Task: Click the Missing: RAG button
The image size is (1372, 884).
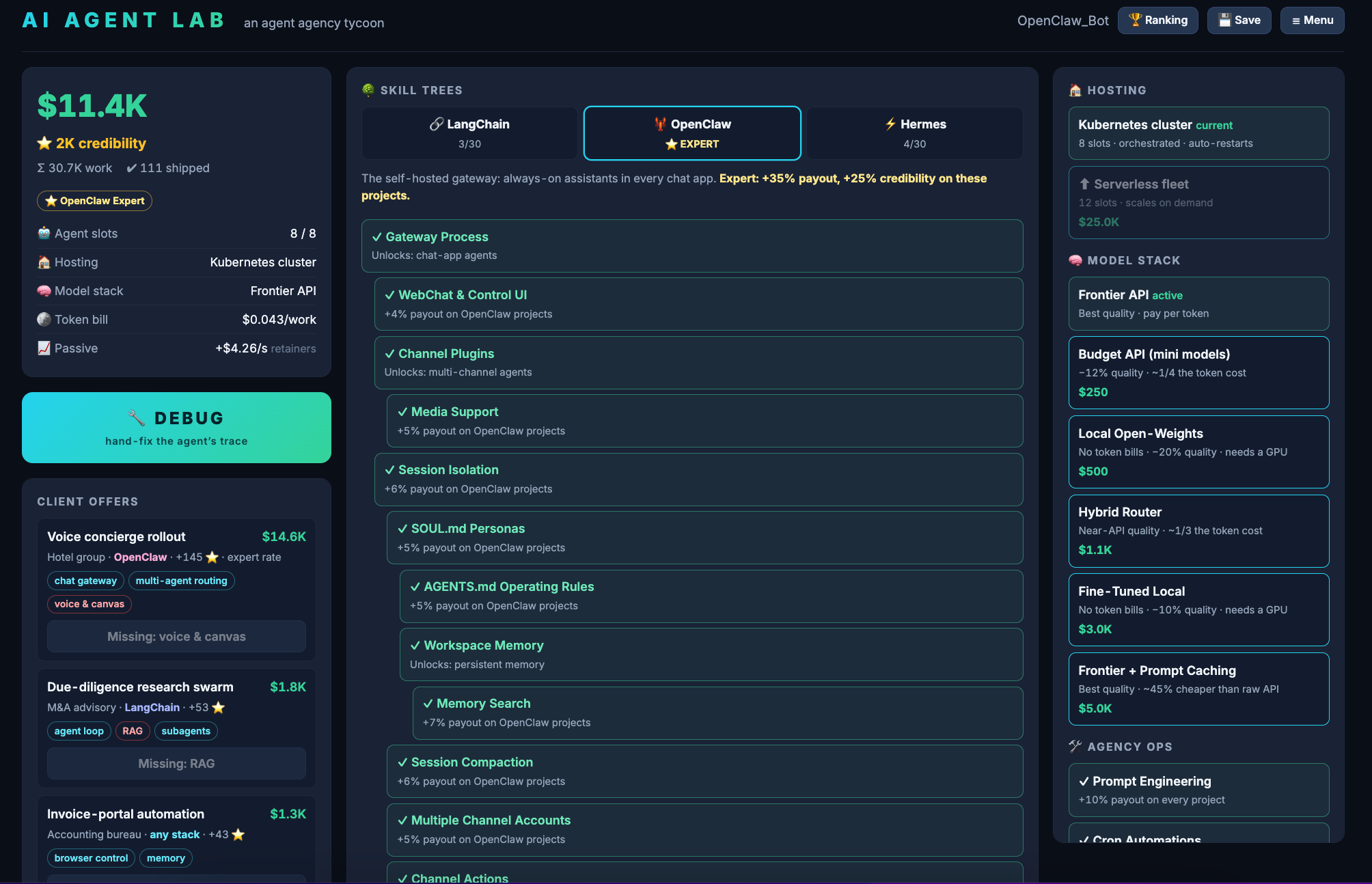Action: click(x=176, y=763)
